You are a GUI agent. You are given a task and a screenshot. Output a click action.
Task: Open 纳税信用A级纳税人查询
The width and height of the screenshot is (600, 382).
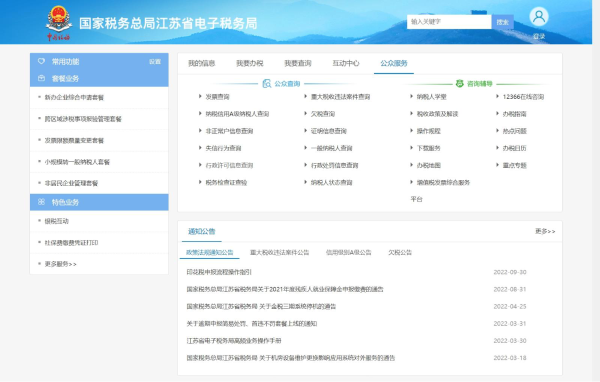[x=237, y=114]
